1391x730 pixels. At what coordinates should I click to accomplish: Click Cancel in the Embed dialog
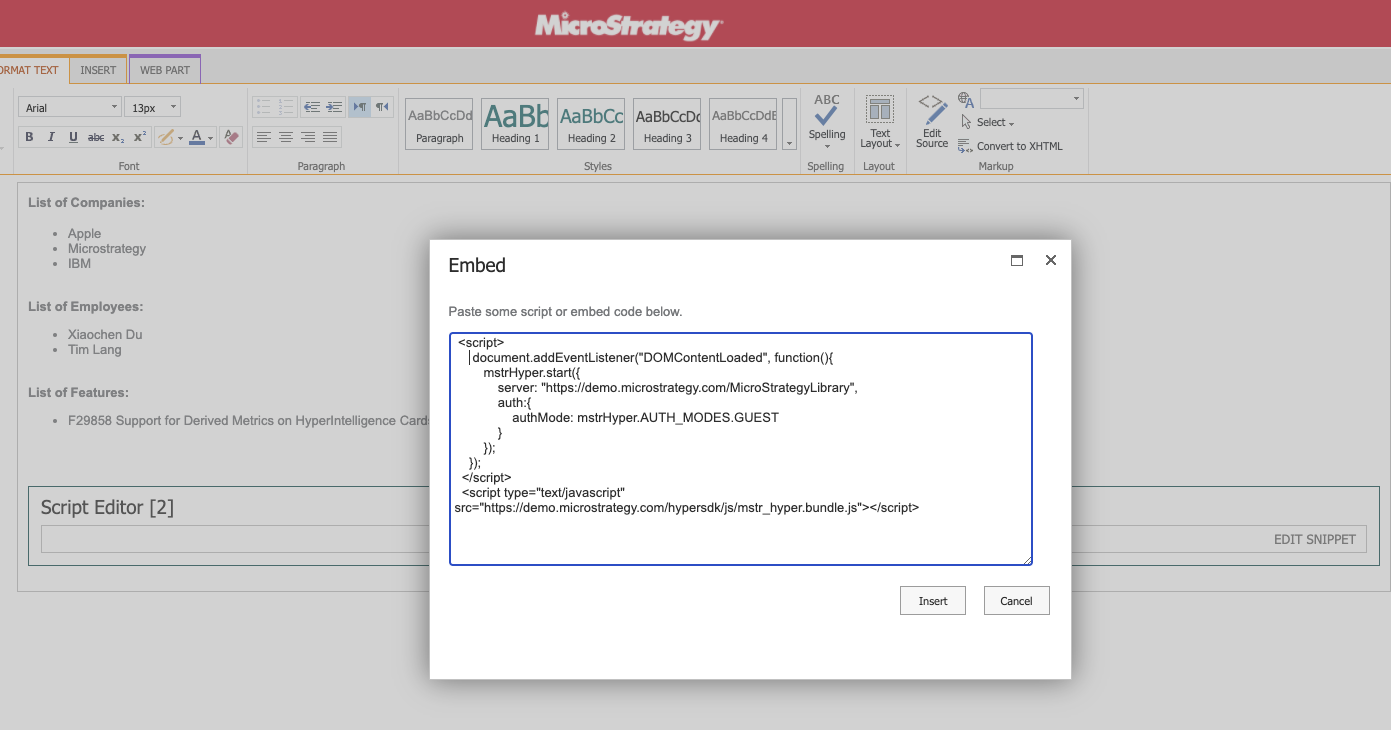click(x=1016, y=601)
